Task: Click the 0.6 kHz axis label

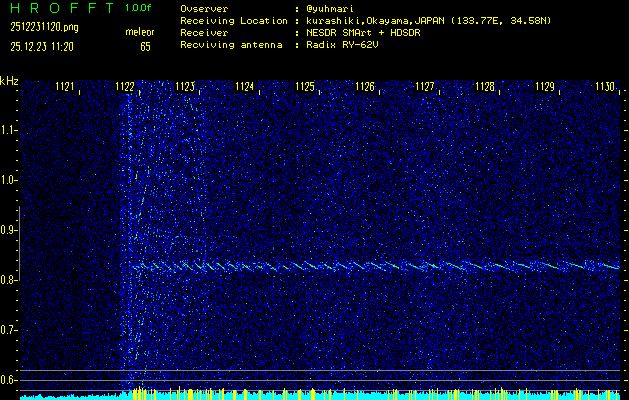Action: coord(9,380)
